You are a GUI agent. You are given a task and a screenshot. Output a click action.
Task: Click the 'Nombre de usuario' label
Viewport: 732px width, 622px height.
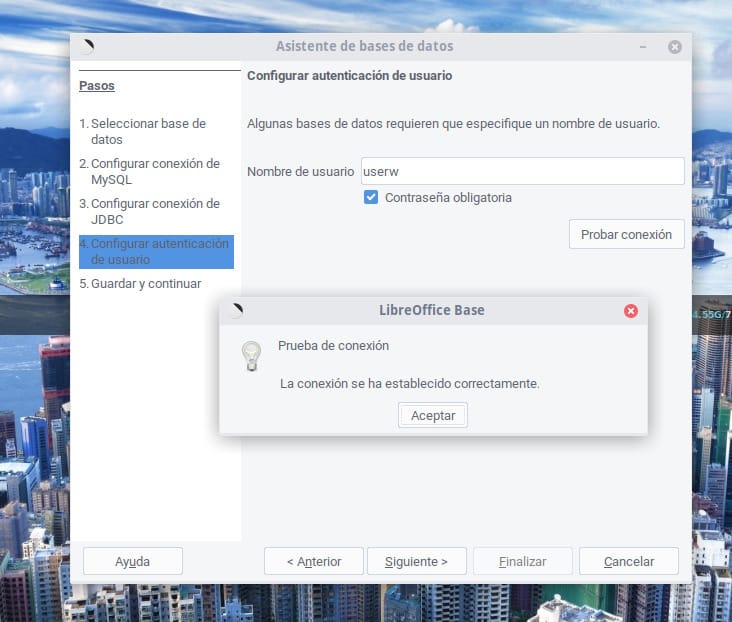pos(300,171)
